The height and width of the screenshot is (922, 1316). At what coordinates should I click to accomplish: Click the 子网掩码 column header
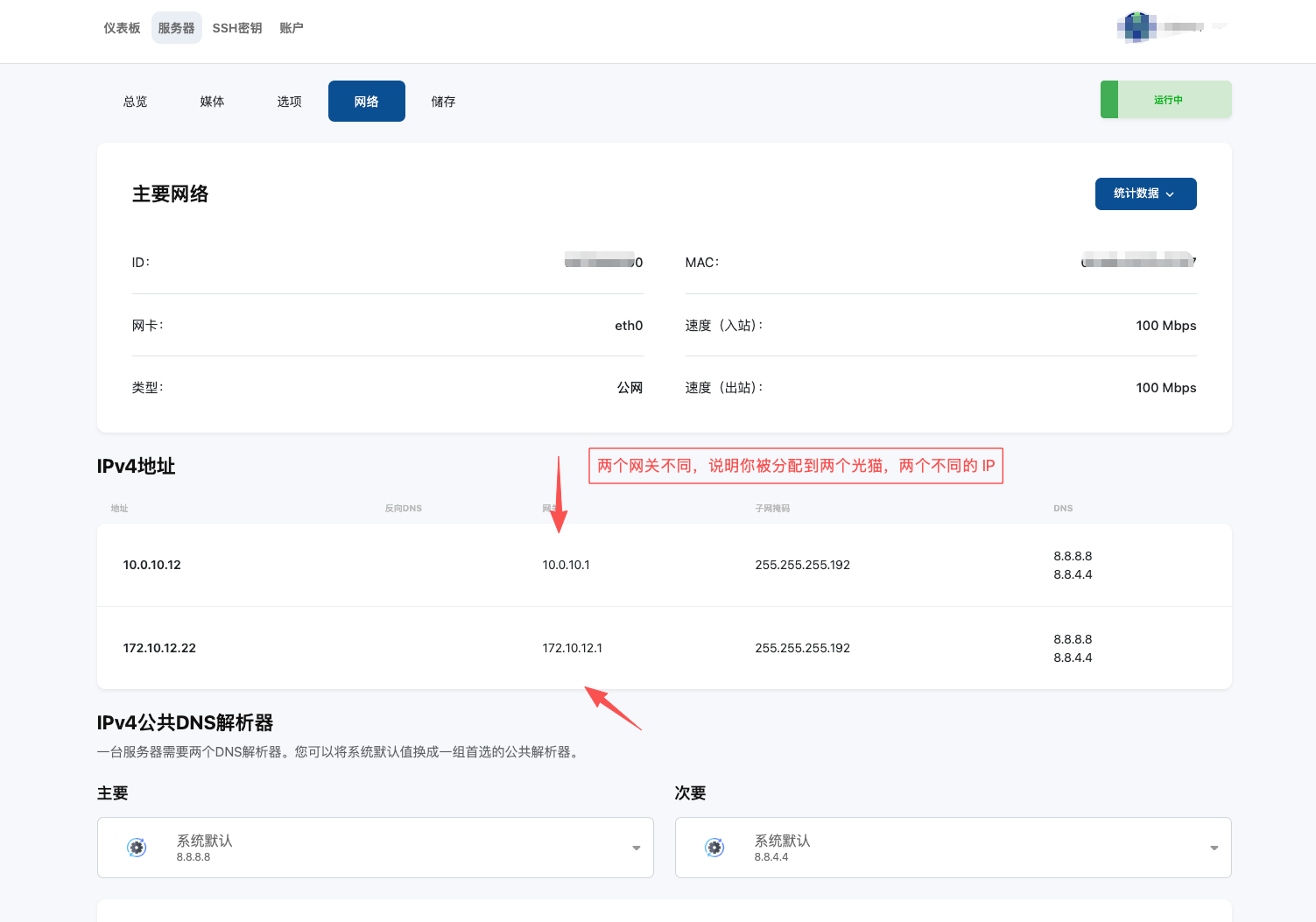pos(772,509)
